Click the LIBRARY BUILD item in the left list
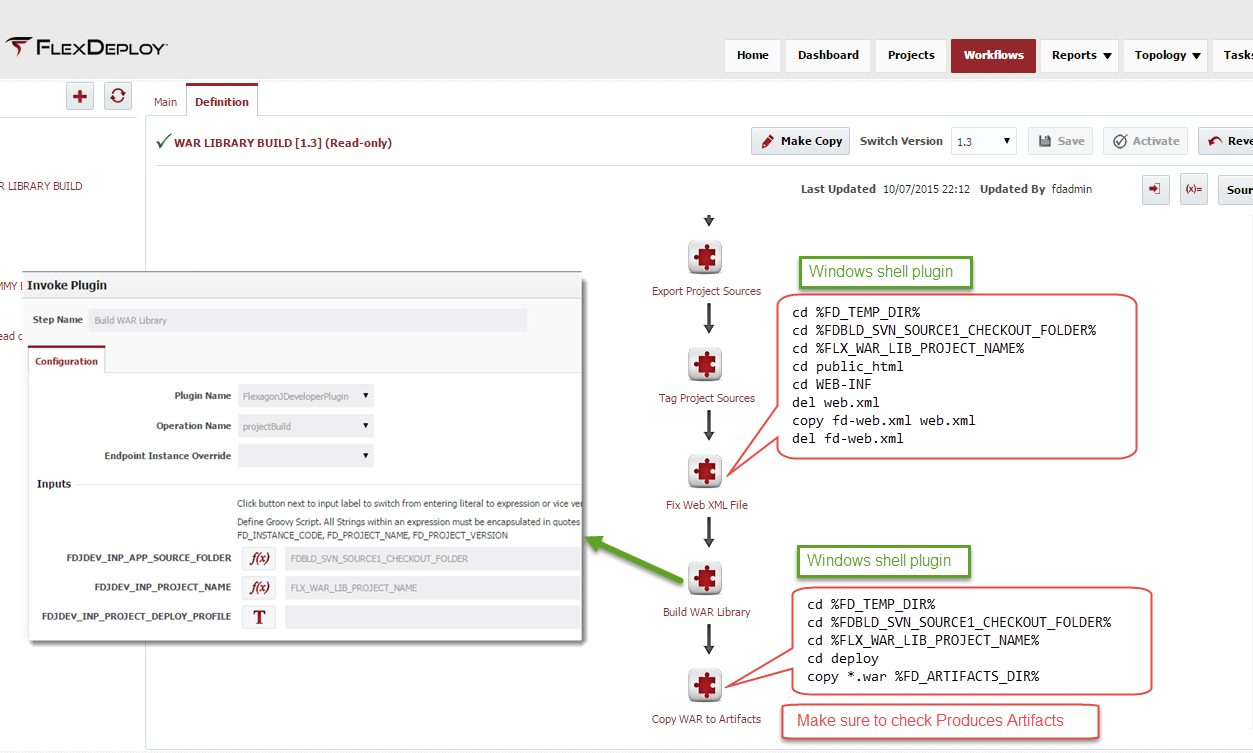Screen dimensions: 1253x753 (42, 186)
